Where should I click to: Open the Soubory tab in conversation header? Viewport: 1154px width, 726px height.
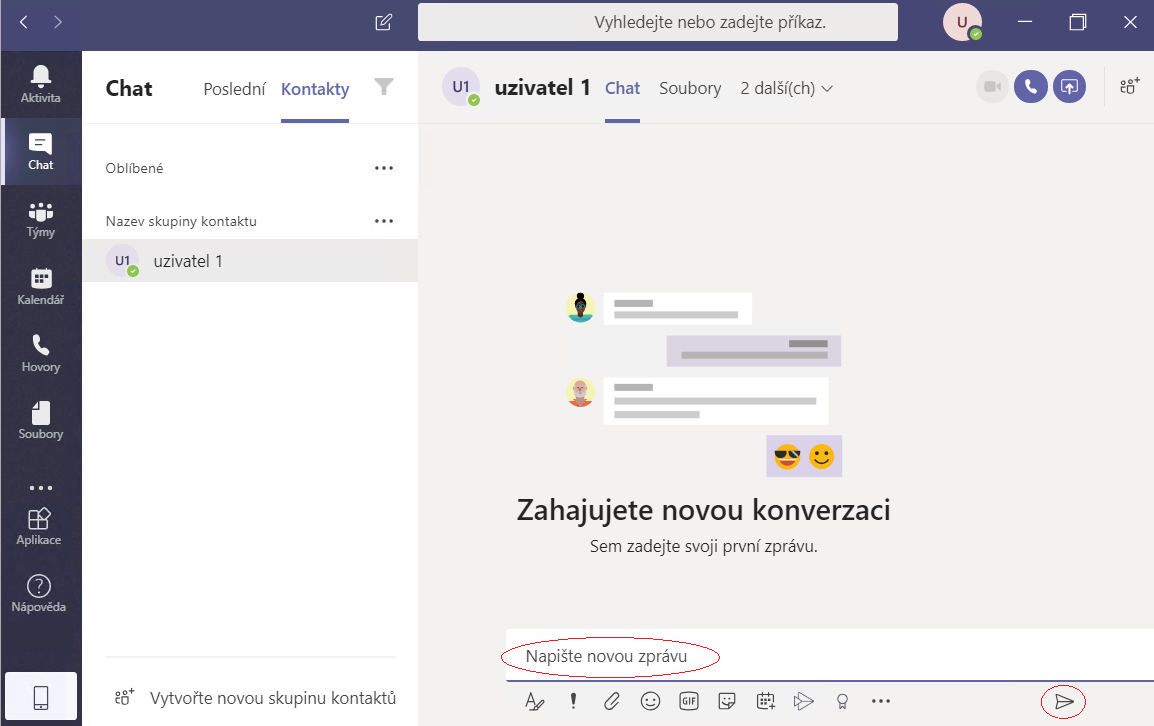pyautogui.click(x=690, y=88)
